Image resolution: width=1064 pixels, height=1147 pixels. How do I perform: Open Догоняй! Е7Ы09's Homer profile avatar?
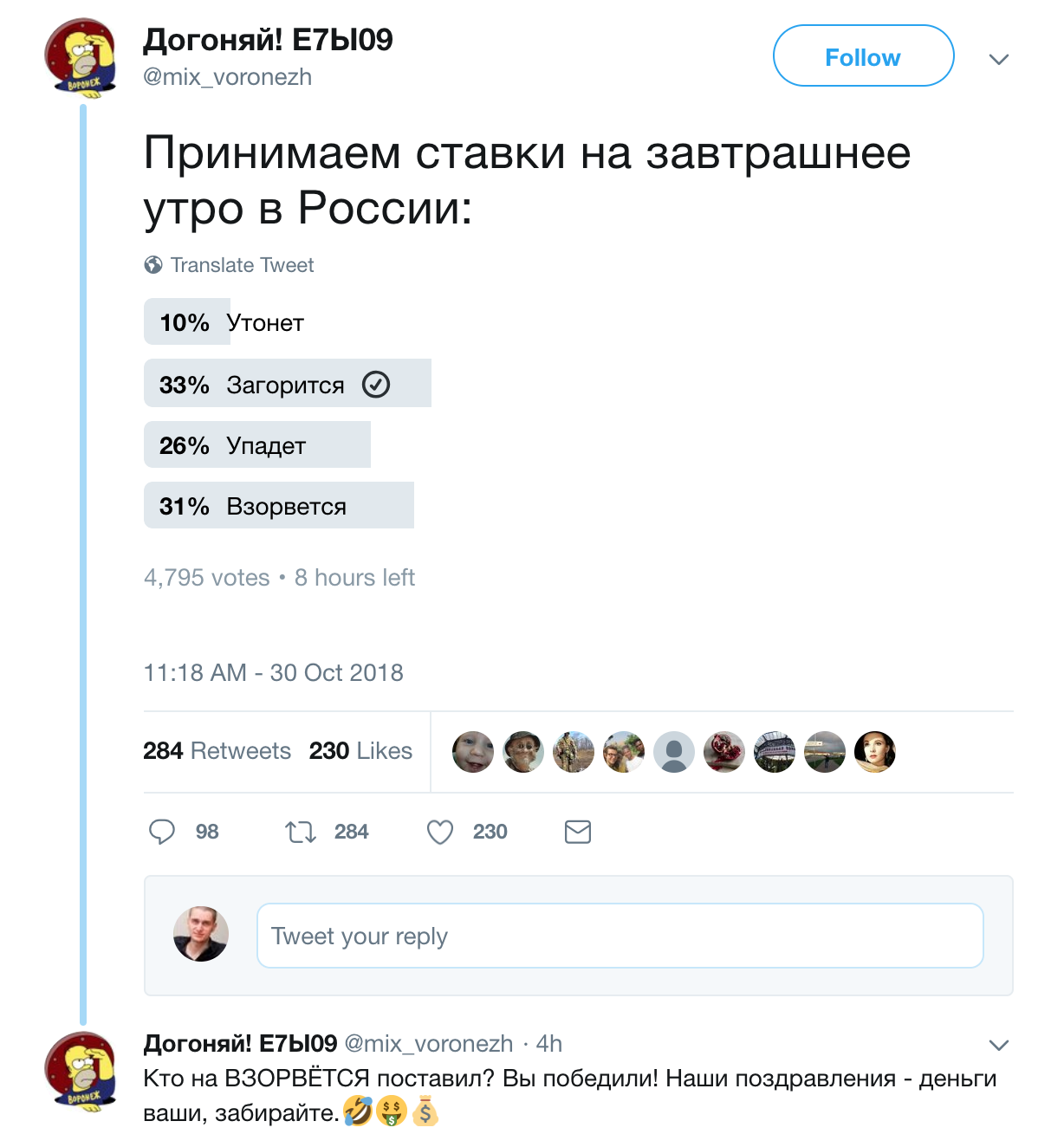click(x=82, y=55)
